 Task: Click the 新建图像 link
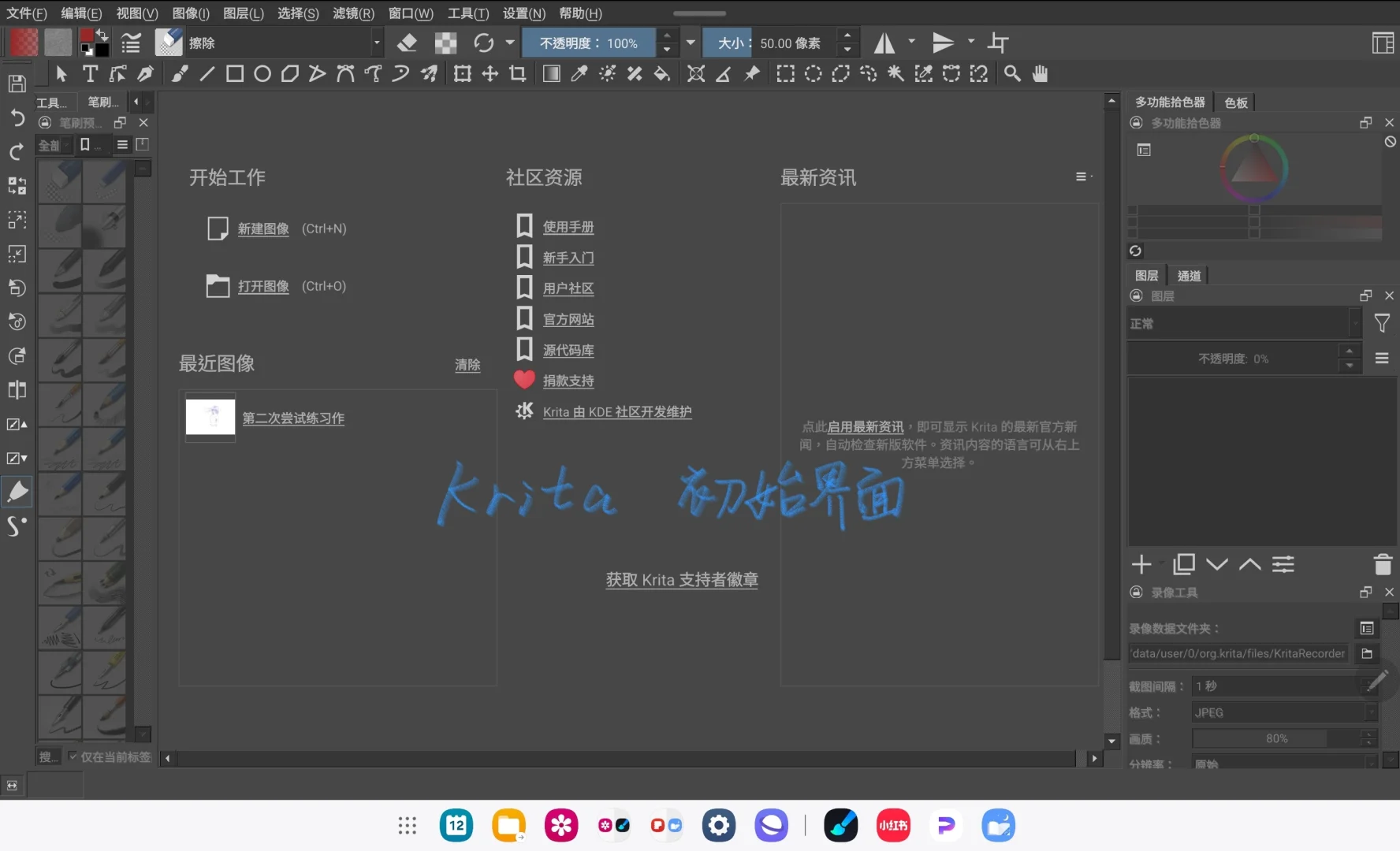pos(263,229)
